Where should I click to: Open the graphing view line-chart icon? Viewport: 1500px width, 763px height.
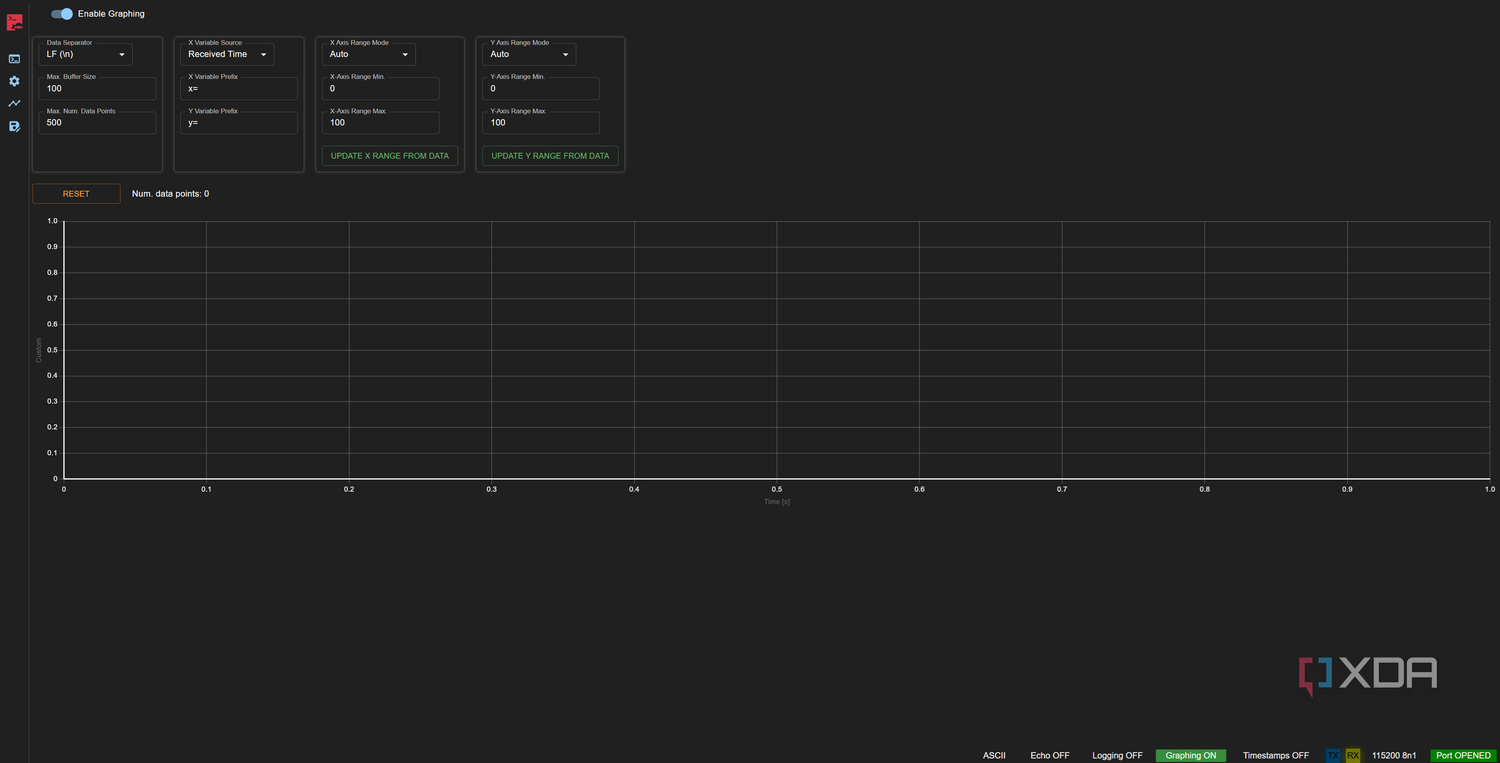point(14,103)
